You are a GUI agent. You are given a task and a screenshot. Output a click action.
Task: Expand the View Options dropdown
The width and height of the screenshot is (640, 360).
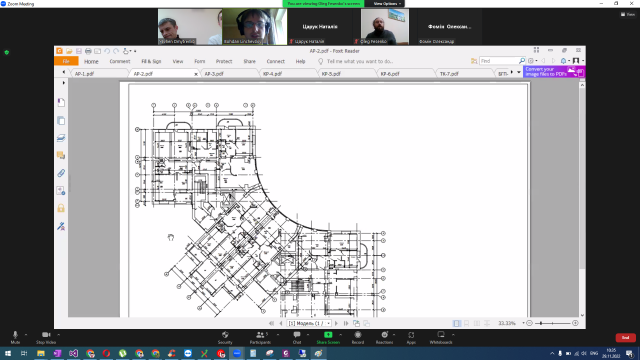(387, 4)
